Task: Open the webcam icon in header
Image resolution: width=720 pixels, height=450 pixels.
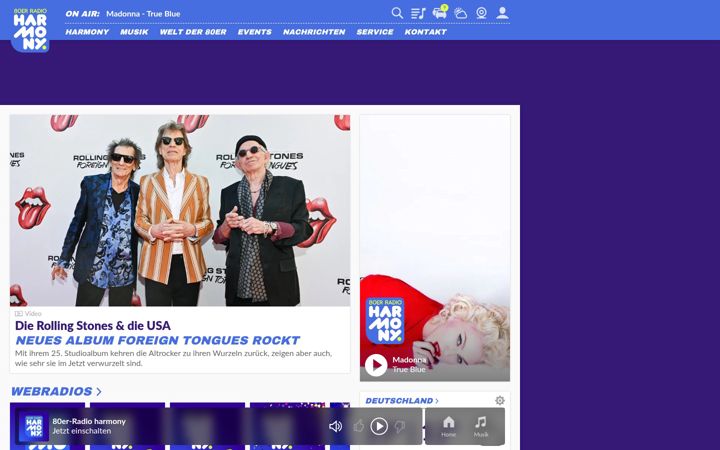Action: click(x=481, y=13)
